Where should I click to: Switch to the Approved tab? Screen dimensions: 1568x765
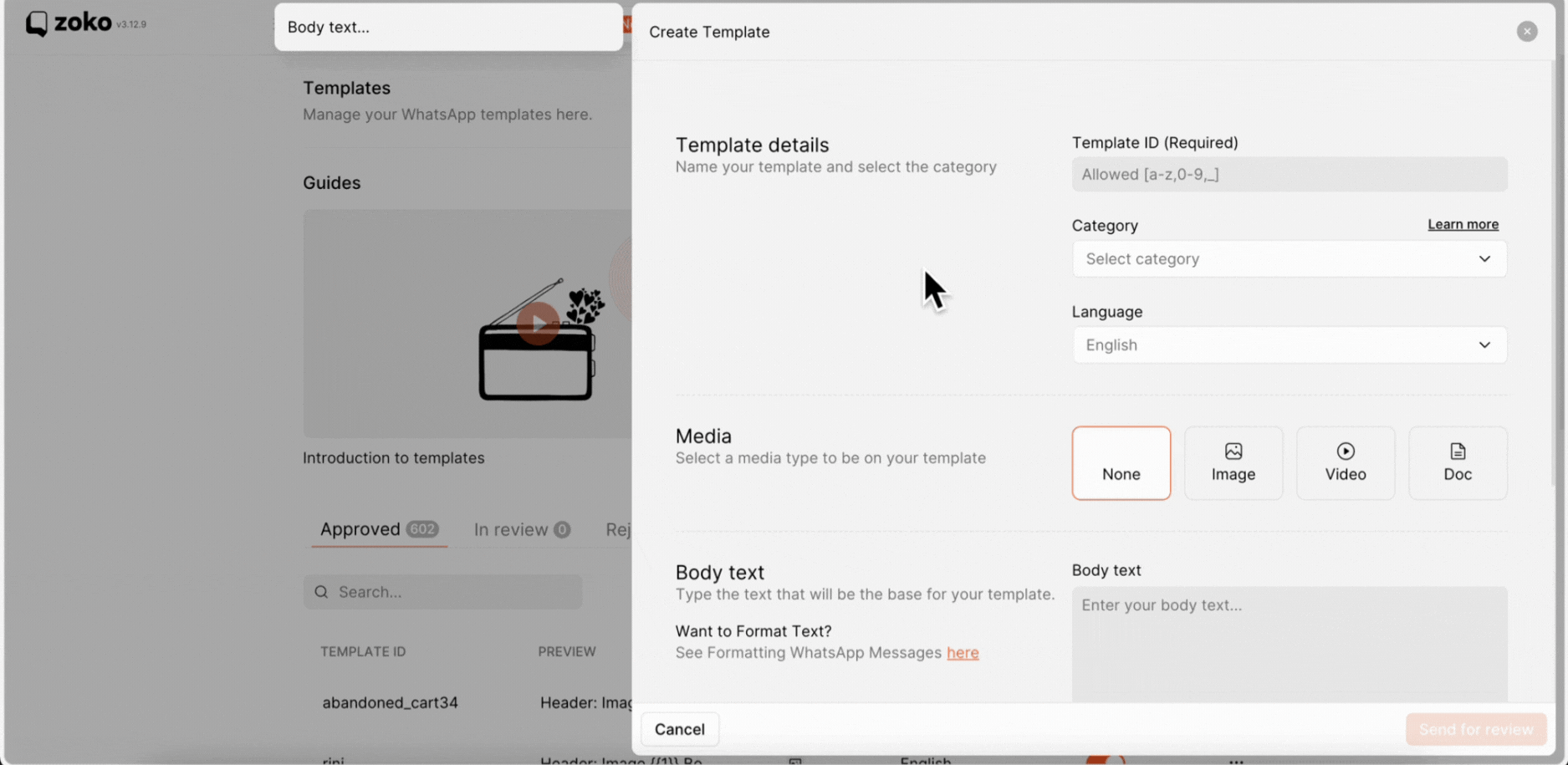click(x=379, y=529)
